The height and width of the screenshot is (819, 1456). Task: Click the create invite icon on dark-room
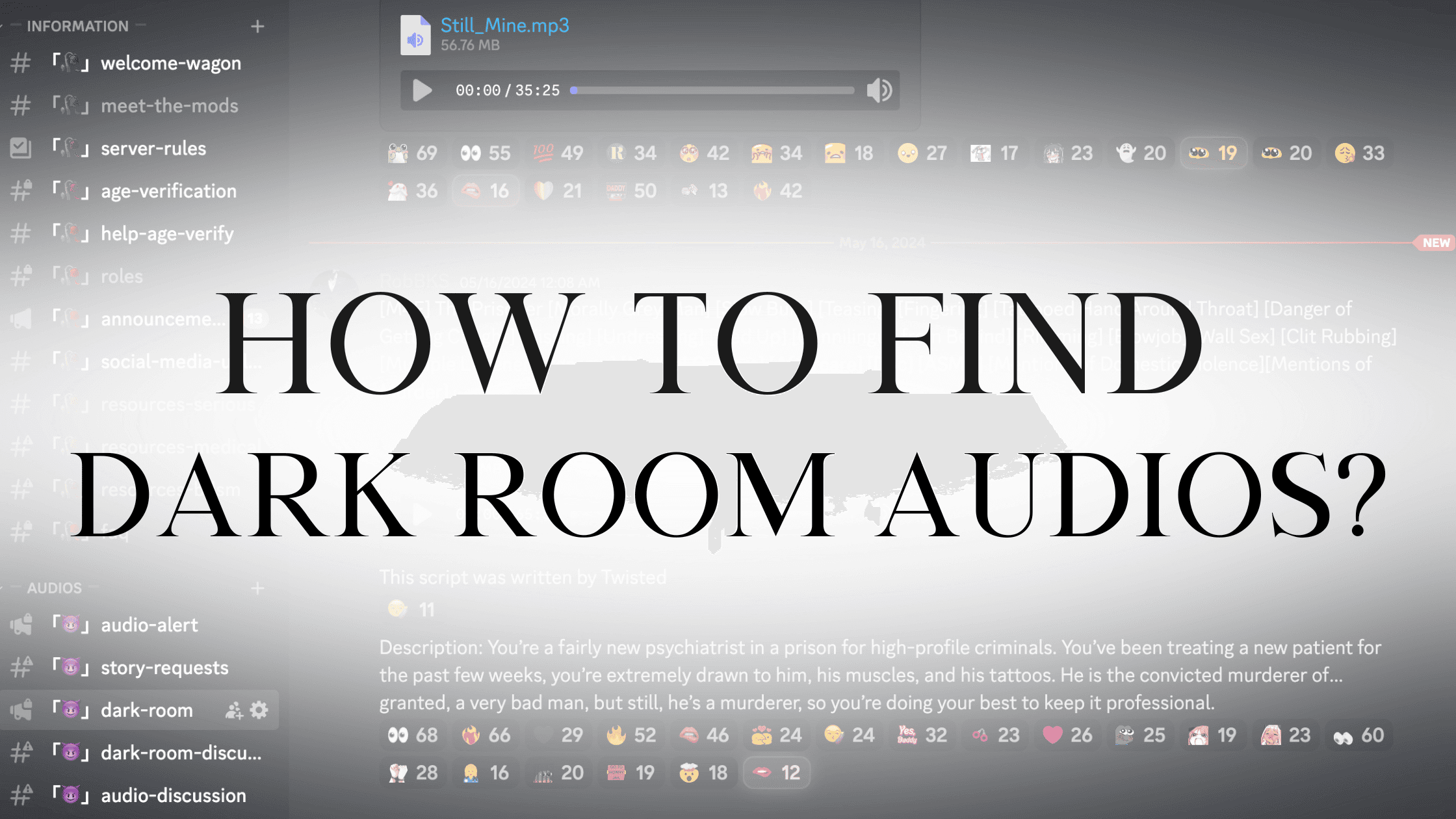[234, 710]
